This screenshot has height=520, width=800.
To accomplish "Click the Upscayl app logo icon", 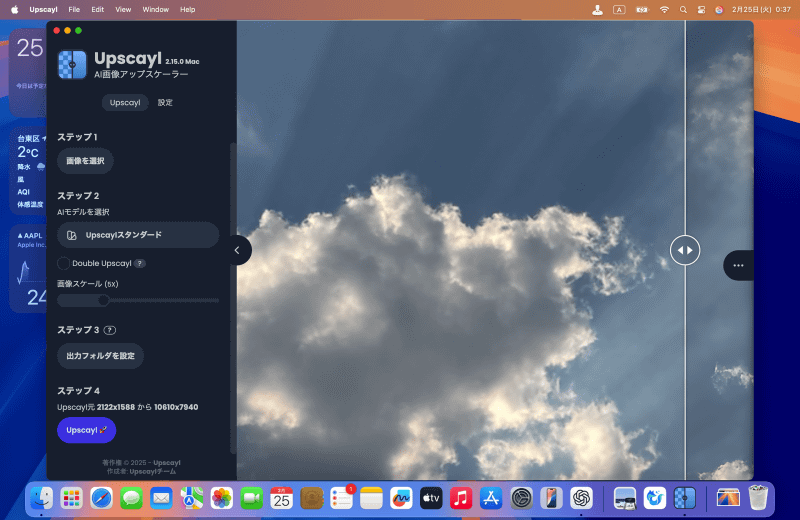I will point(72,64).
